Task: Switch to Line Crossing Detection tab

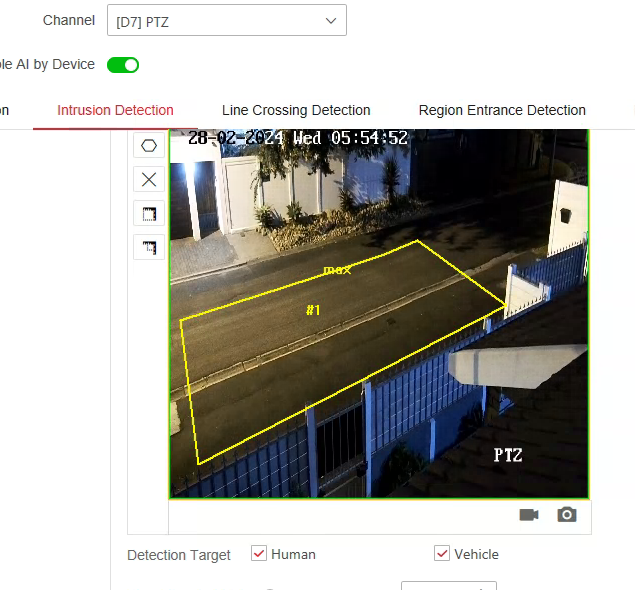Action: click(296, 110)
